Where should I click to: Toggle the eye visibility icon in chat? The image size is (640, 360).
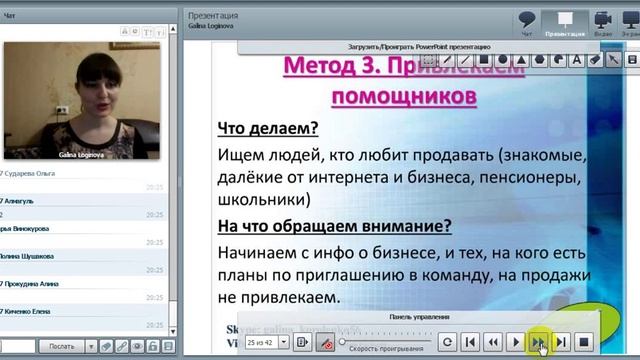pyautogui.click(x=137, y=346)
